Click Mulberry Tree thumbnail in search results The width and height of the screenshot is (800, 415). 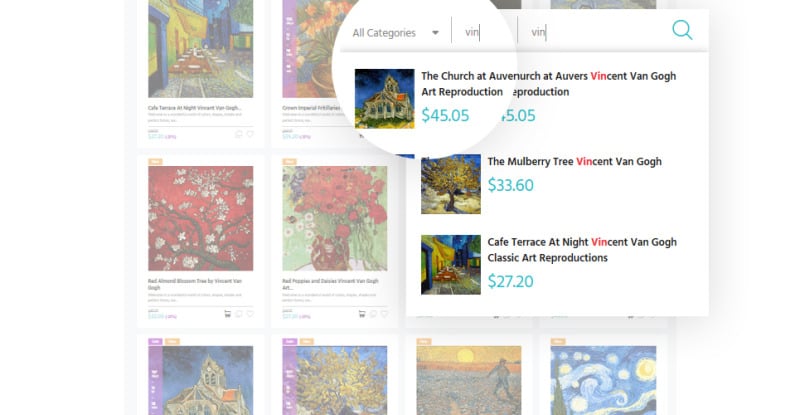tap(451, 184)
